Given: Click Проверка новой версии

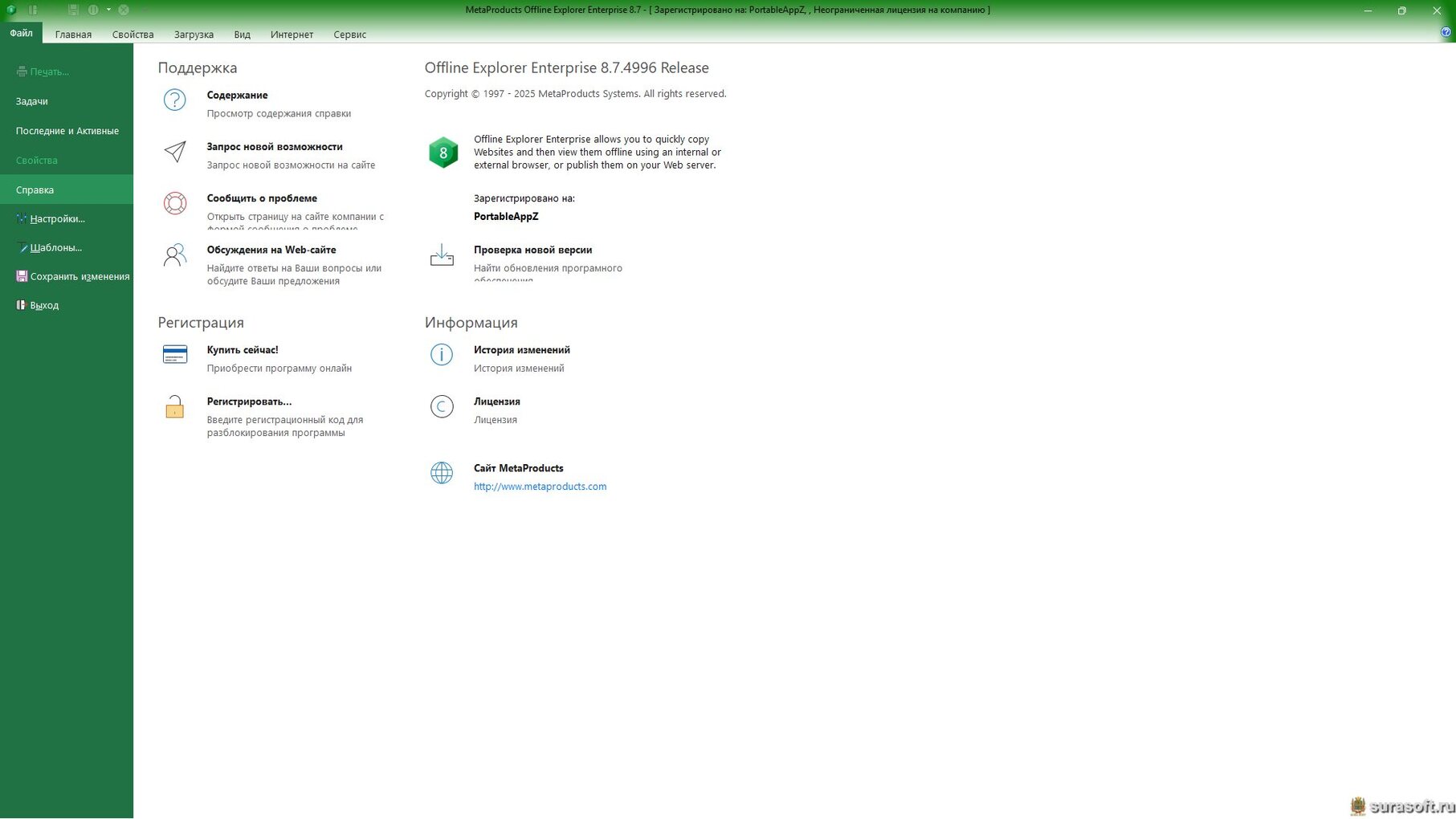Looking at the screenshot, I should 532,250.
